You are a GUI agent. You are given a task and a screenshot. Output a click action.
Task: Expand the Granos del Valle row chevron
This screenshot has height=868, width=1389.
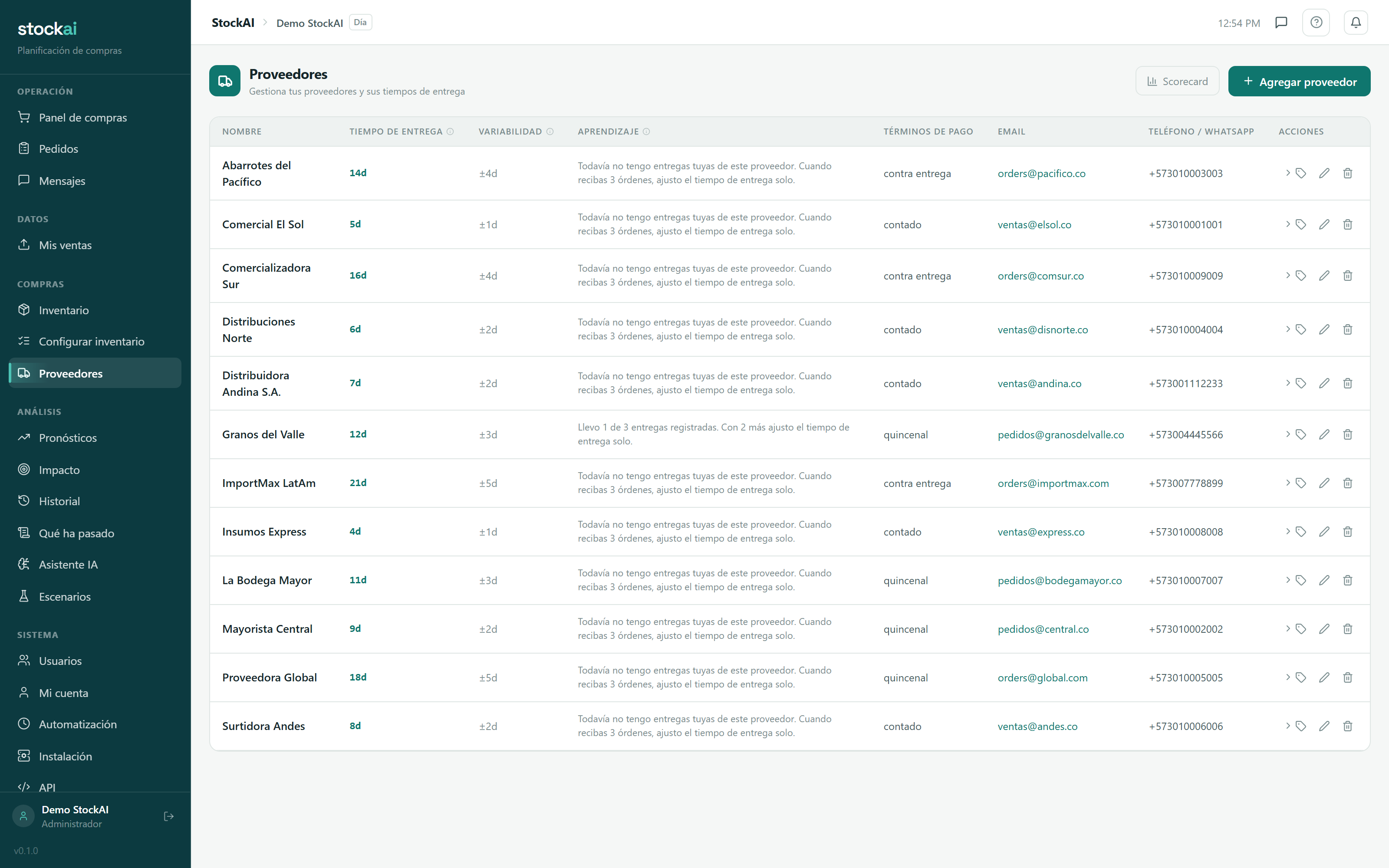(1288, 434)
